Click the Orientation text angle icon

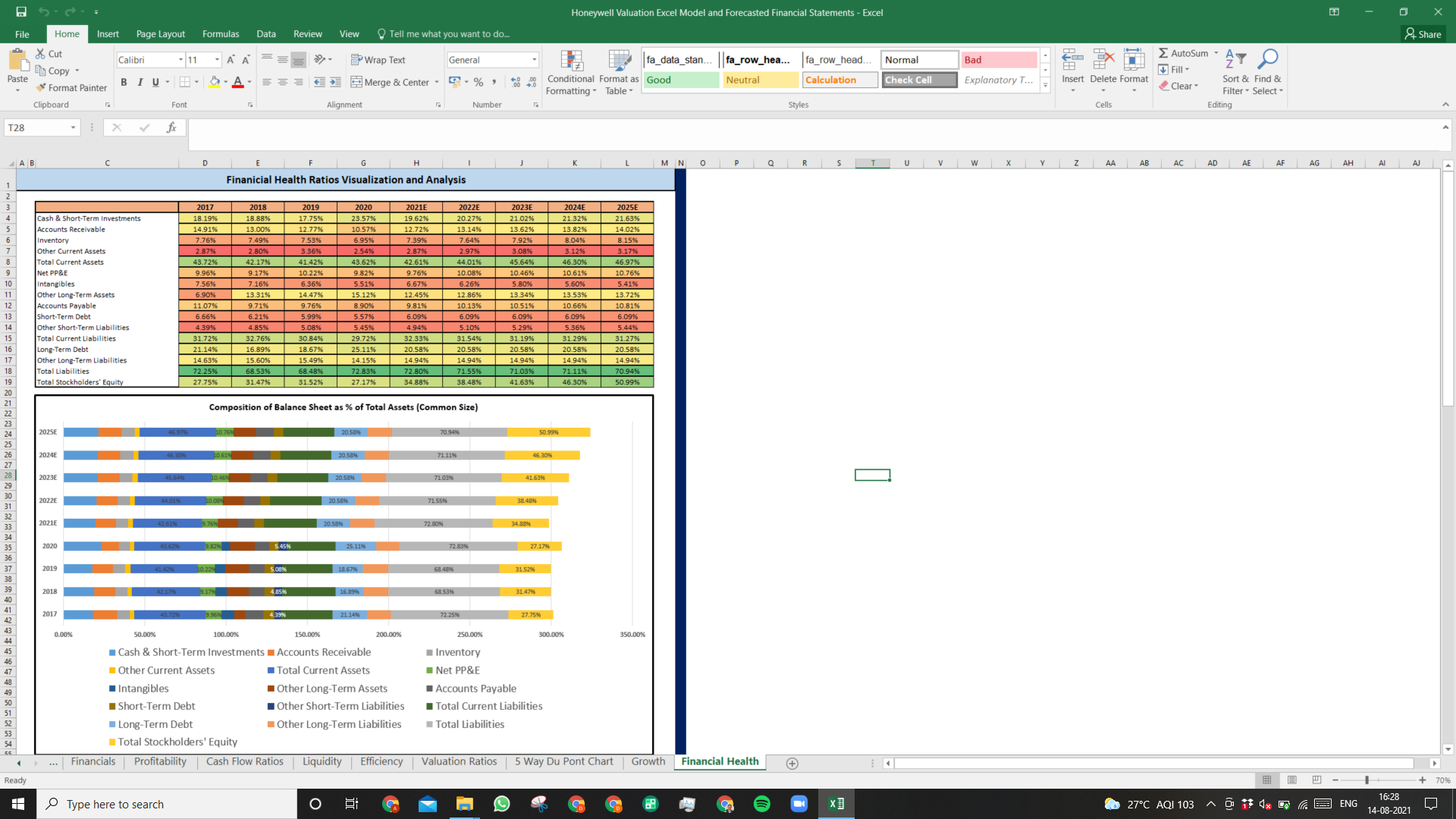coord(320,59)
